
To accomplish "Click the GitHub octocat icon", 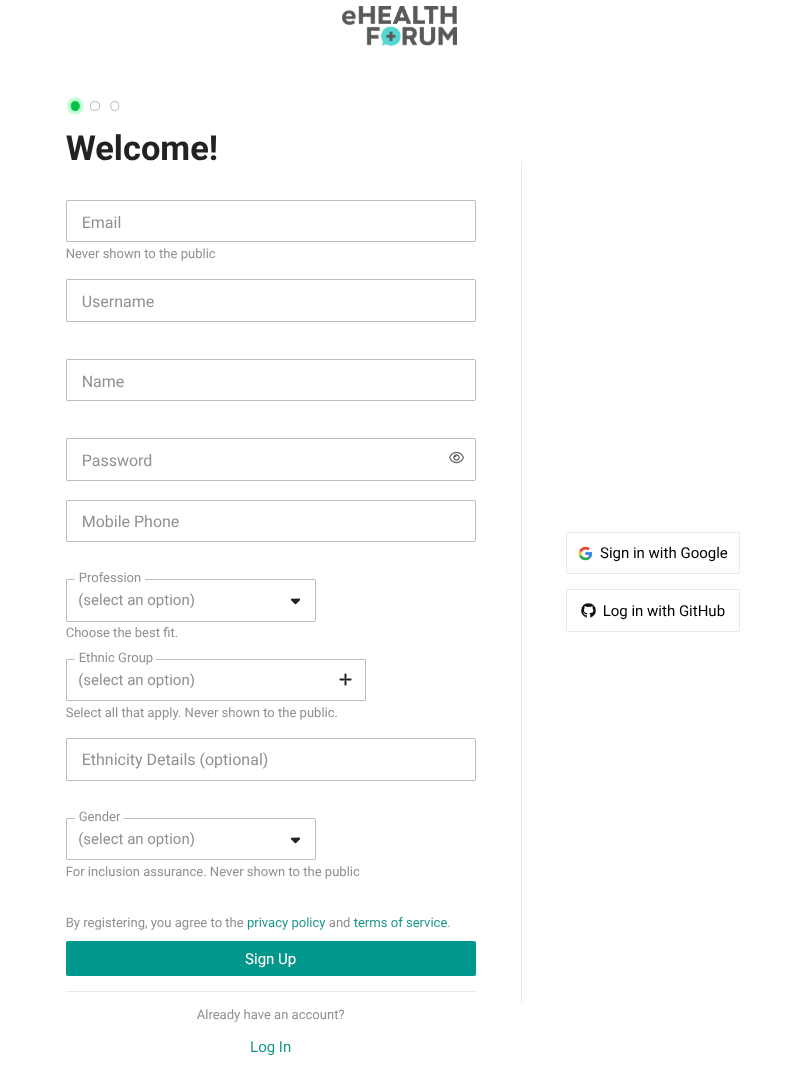I will [589, 611].
